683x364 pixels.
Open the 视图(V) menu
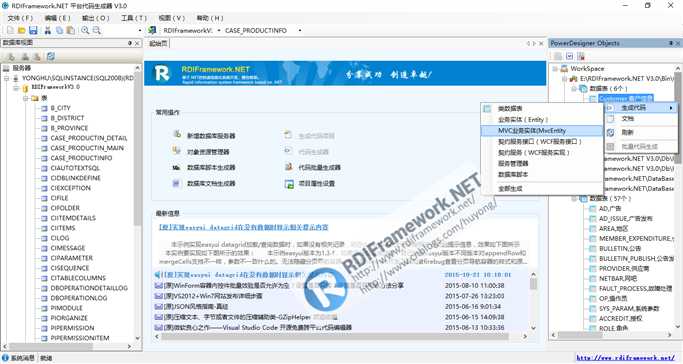[x=172, y=18]
